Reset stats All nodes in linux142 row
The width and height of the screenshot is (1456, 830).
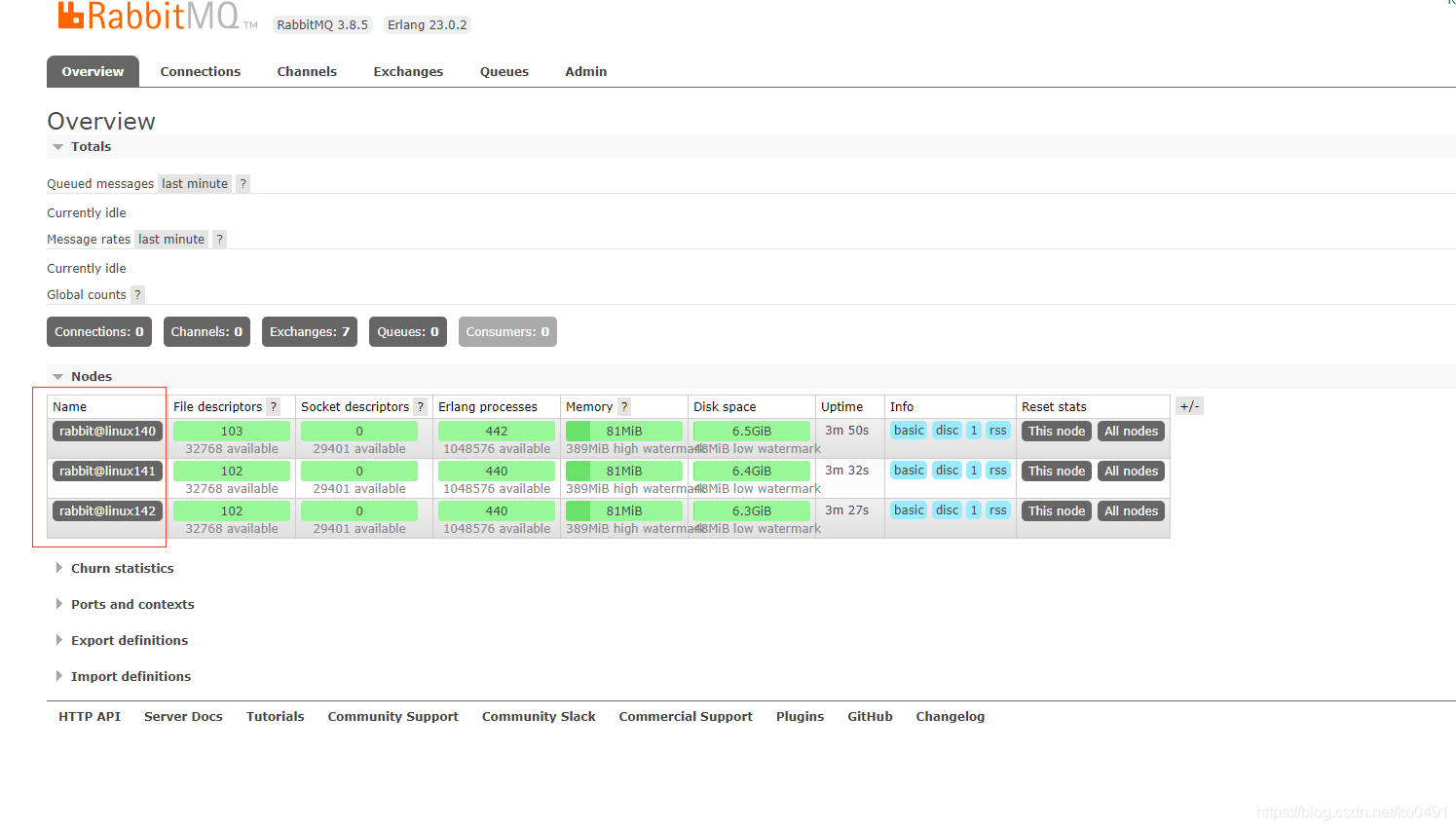pyautogui.click(x=1132, y=511)
